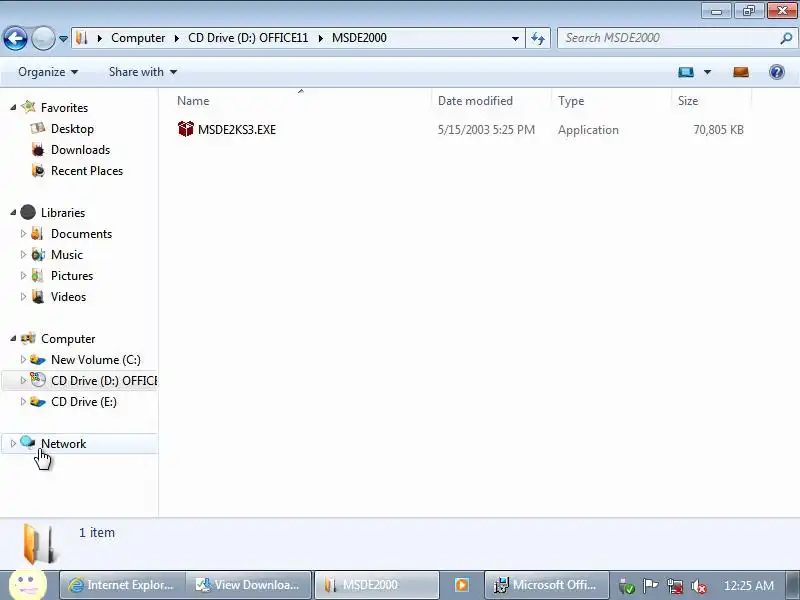Expand the arrow after OFFICE11 breadcrumb
Screen dimensions: 800x600
(x=320, y=38)
